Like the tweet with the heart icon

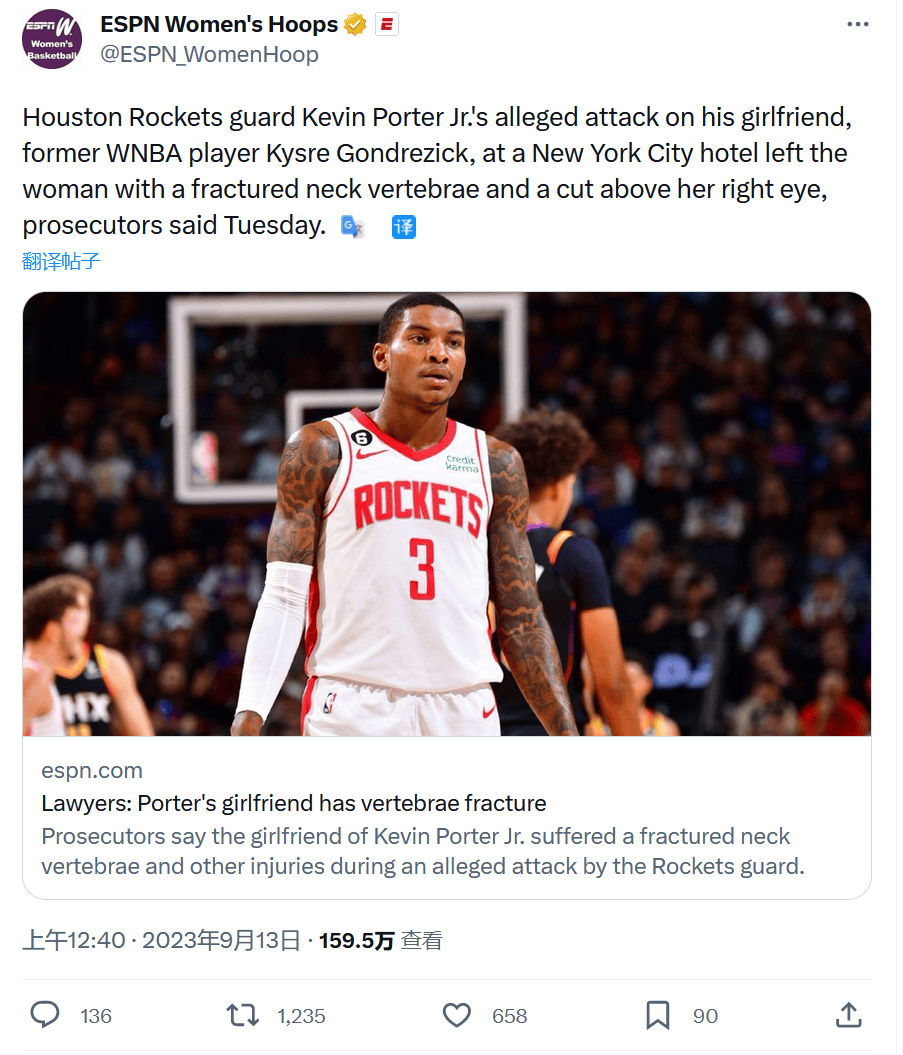(457, 1015)
